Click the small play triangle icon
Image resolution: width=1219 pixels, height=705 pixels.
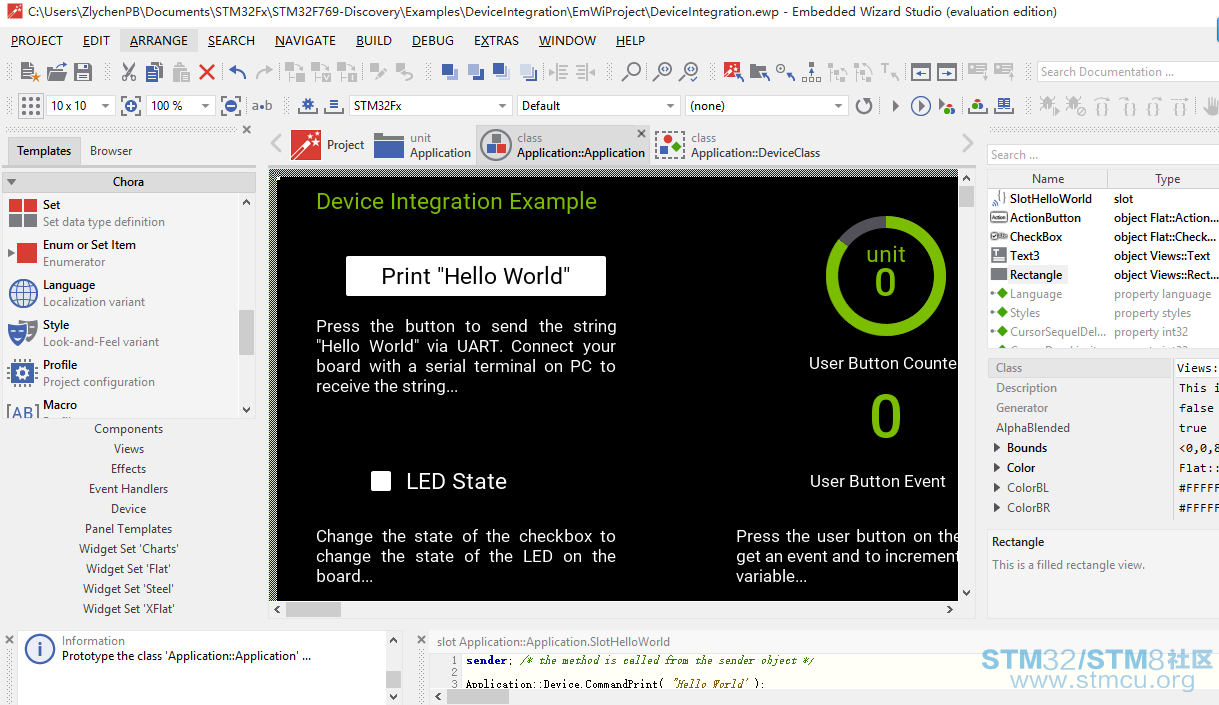895,106
